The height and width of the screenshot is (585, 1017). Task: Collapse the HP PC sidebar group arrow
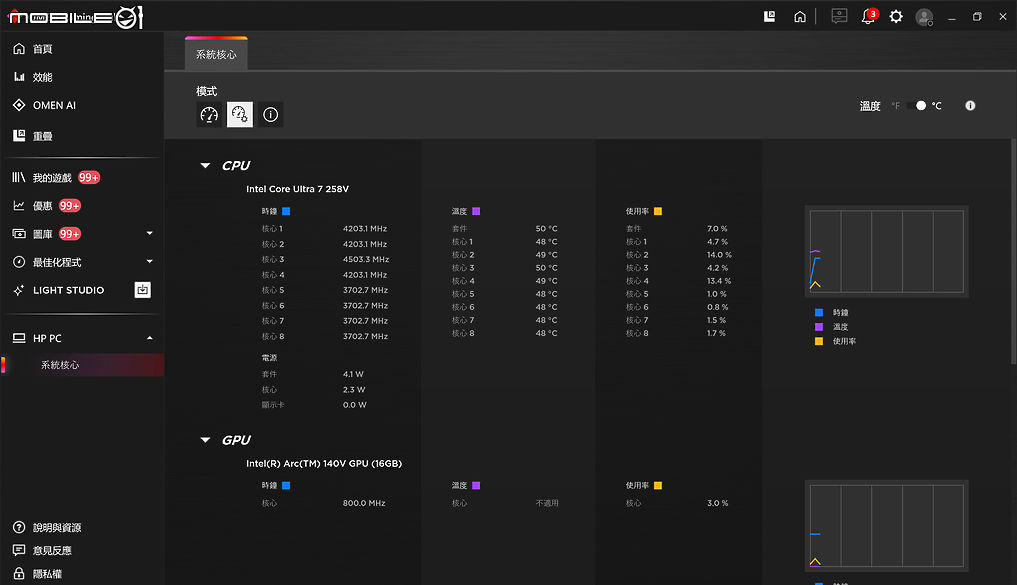pyautogui.click(x=150, y=339)
